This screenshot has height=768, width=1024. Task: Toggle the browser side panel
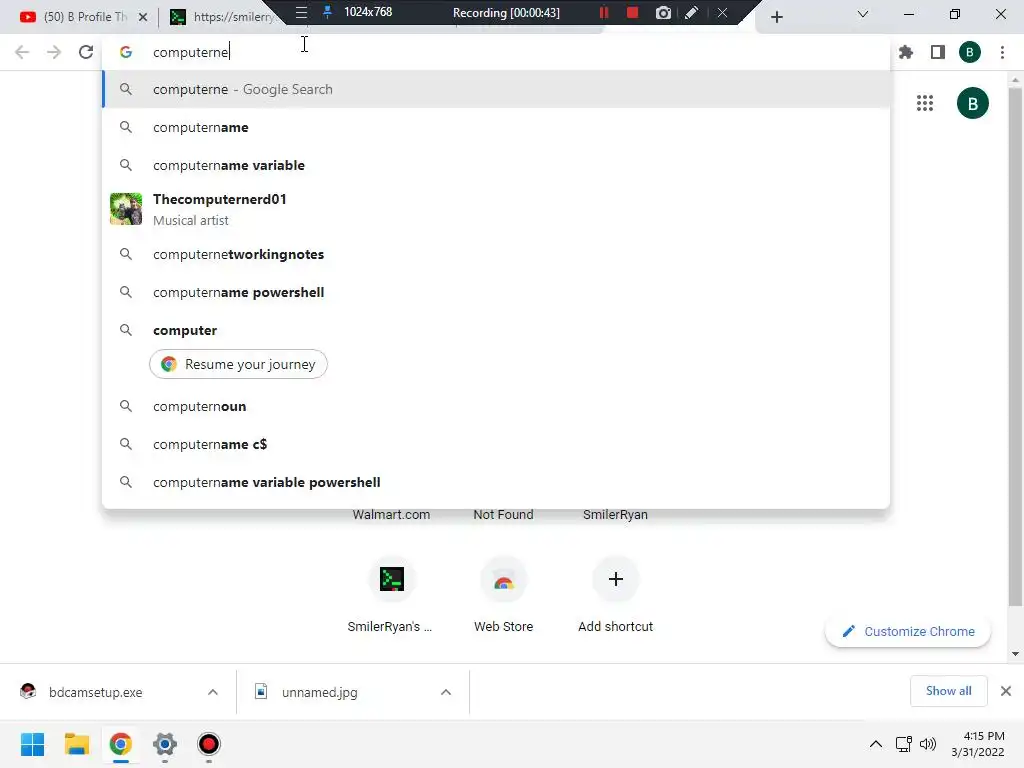(x=938, y=52)
